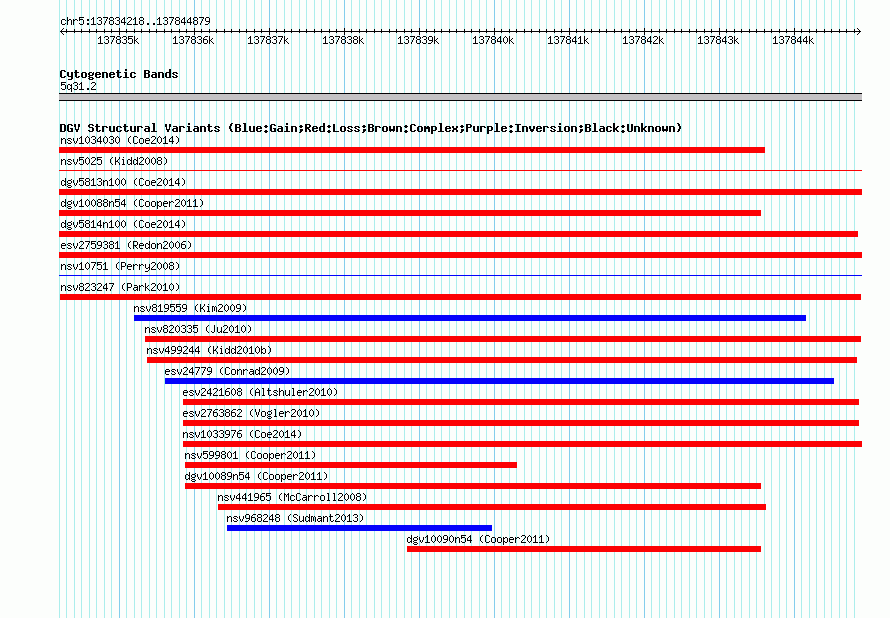Click the red bar for esv2763862
Screen dimensions: 890x618
tap(520, 423)
